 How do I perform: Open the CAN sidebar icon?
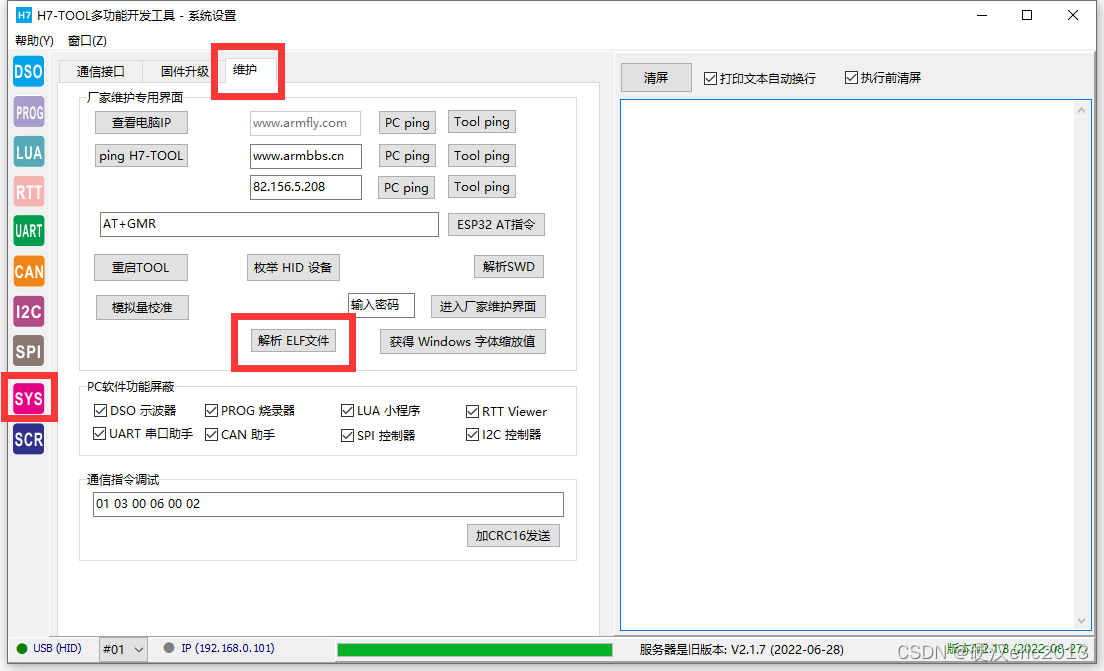29,271
